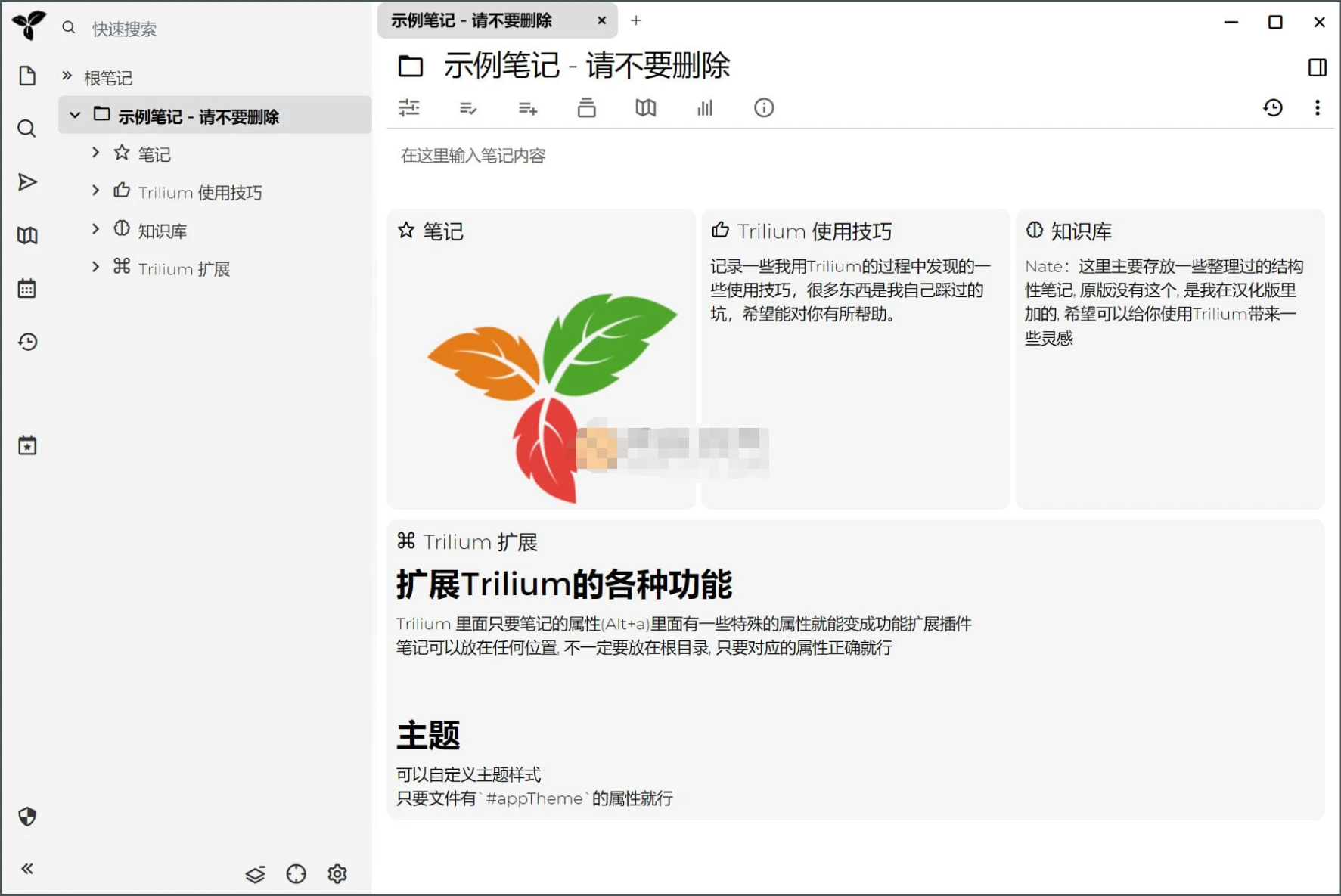Open the calendar from the left sidebar
Image resolution: width=1341 pixels, height=896 pixels.
[x=28, y=287]
